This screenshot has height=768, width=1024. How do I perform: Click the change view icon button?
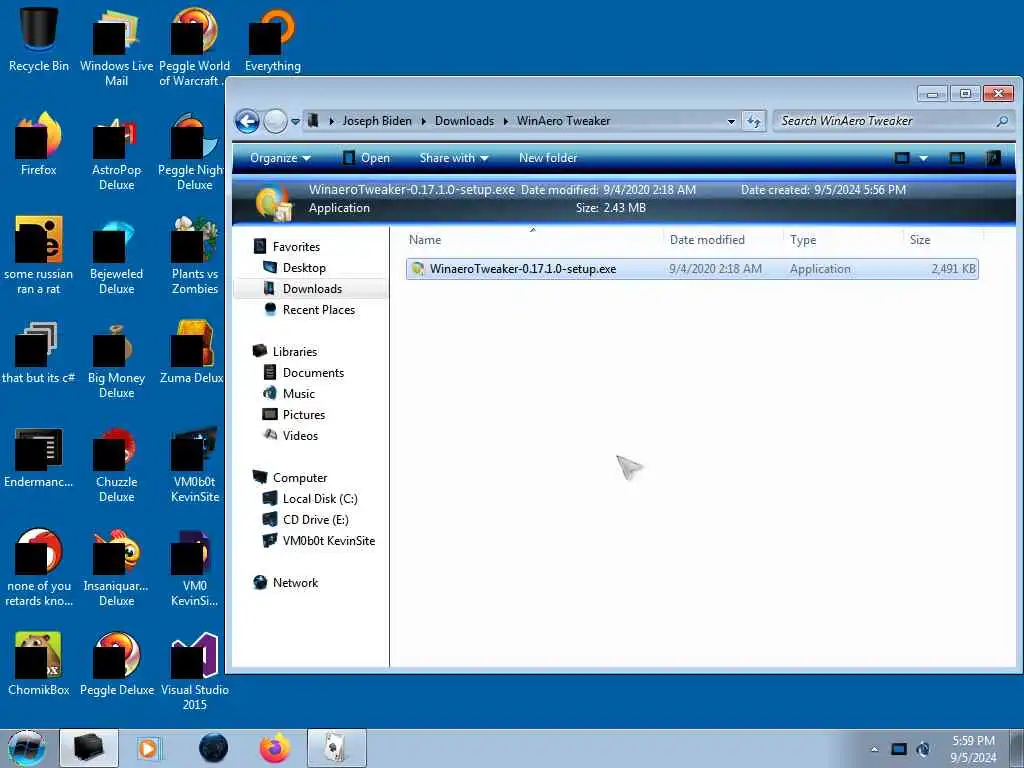coord(902,158)
